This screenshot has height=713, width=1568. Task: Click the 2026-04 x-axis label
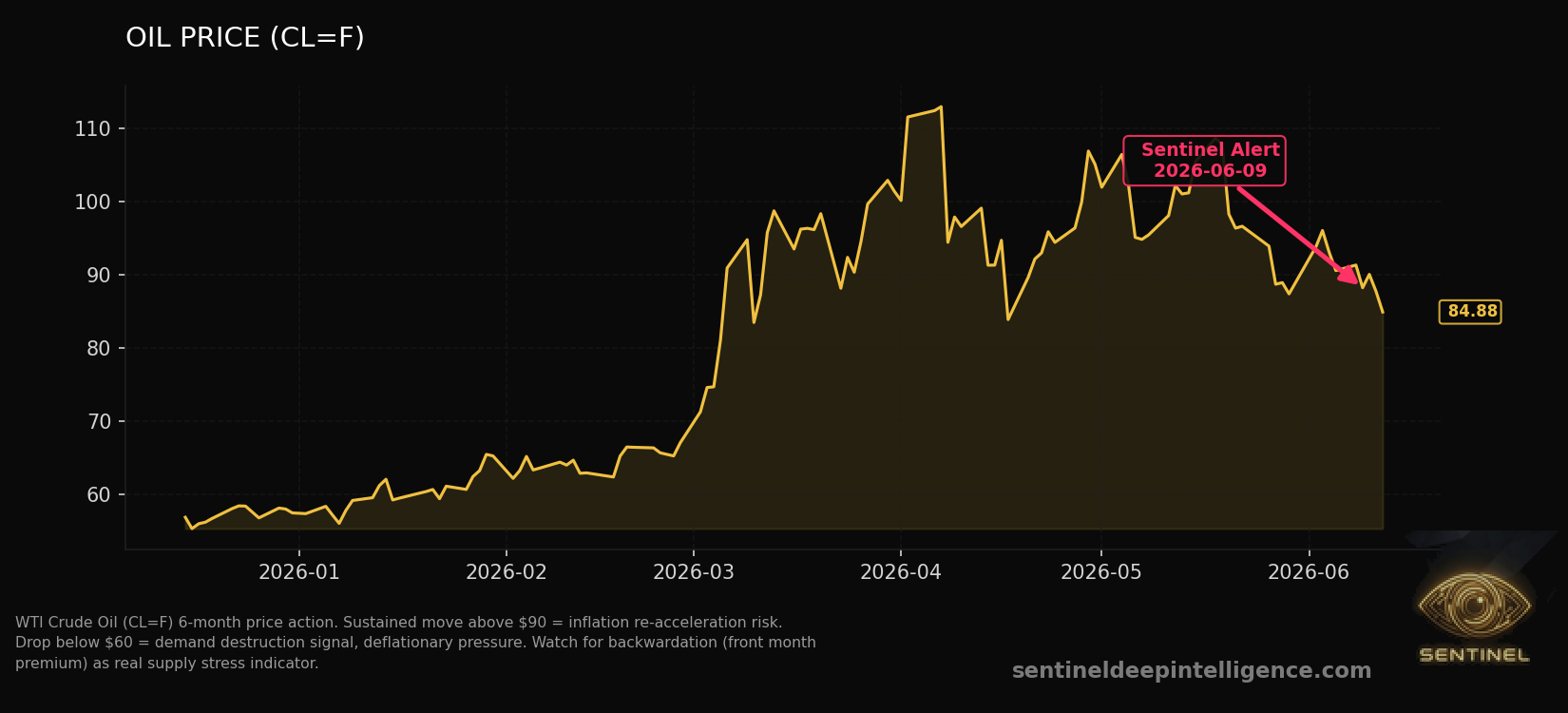(901, 572)
